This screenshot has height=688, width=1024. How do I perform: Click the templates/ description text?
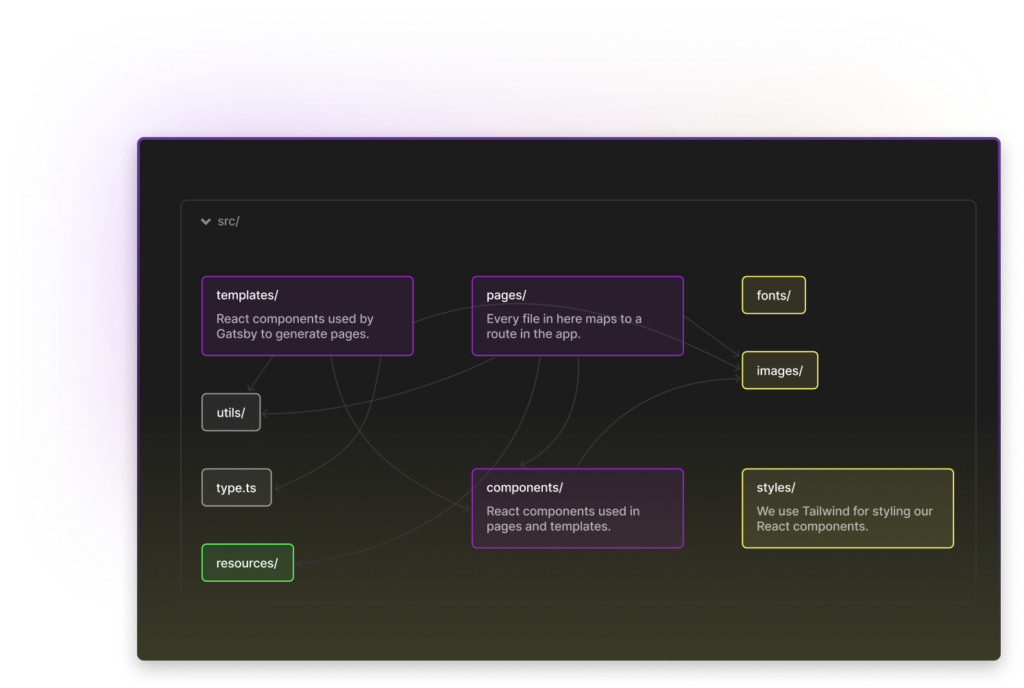(x=296, y=327)
